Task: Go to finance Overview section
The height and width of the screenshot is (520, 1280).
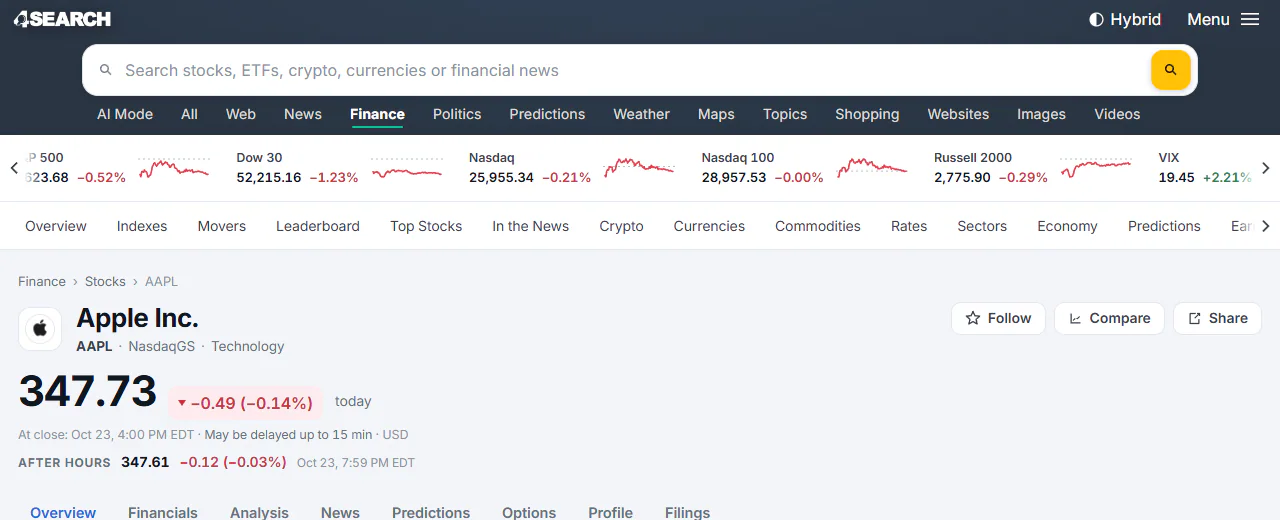Action: click(x=56, y=226)
